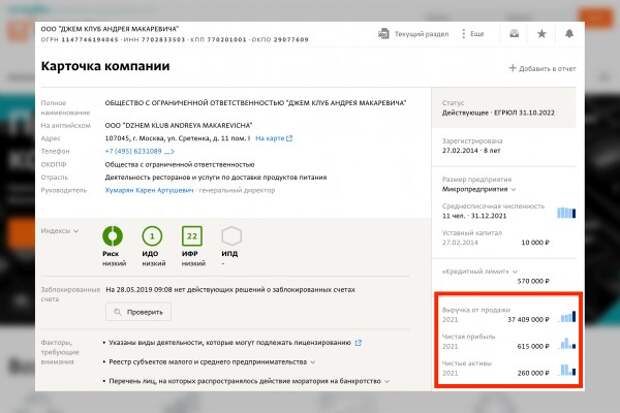Click the ИДО index circle icon
Image resolution: width=620 pixels, height=413 pixels.
tap(153, 237)
